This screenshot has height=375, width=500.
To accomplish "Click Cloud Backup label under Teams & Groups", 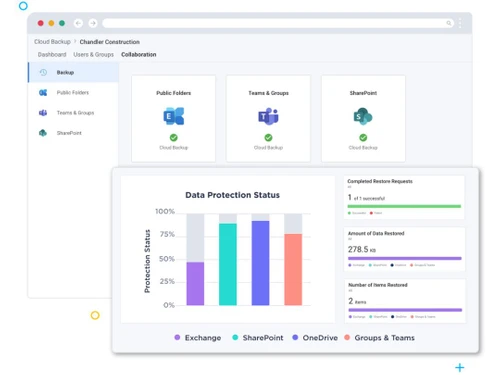I will [x=268, y=148].
